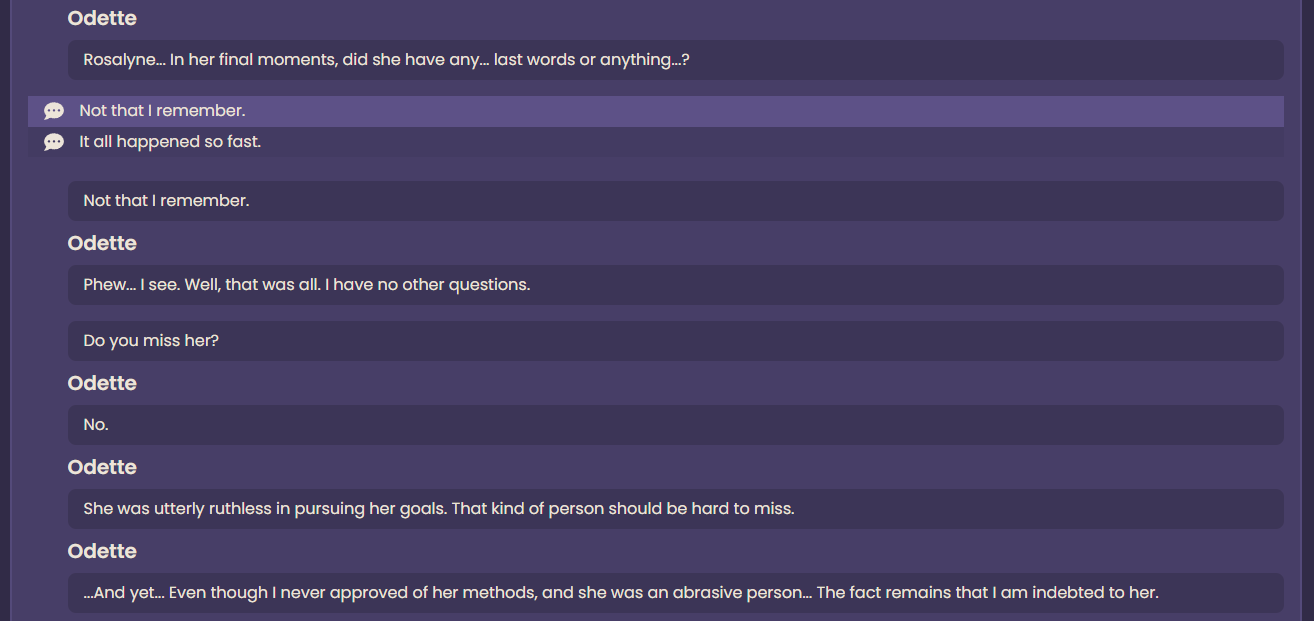
Task: Click the Odette name above 'She was utterly ruthless'
Action: 102,467
